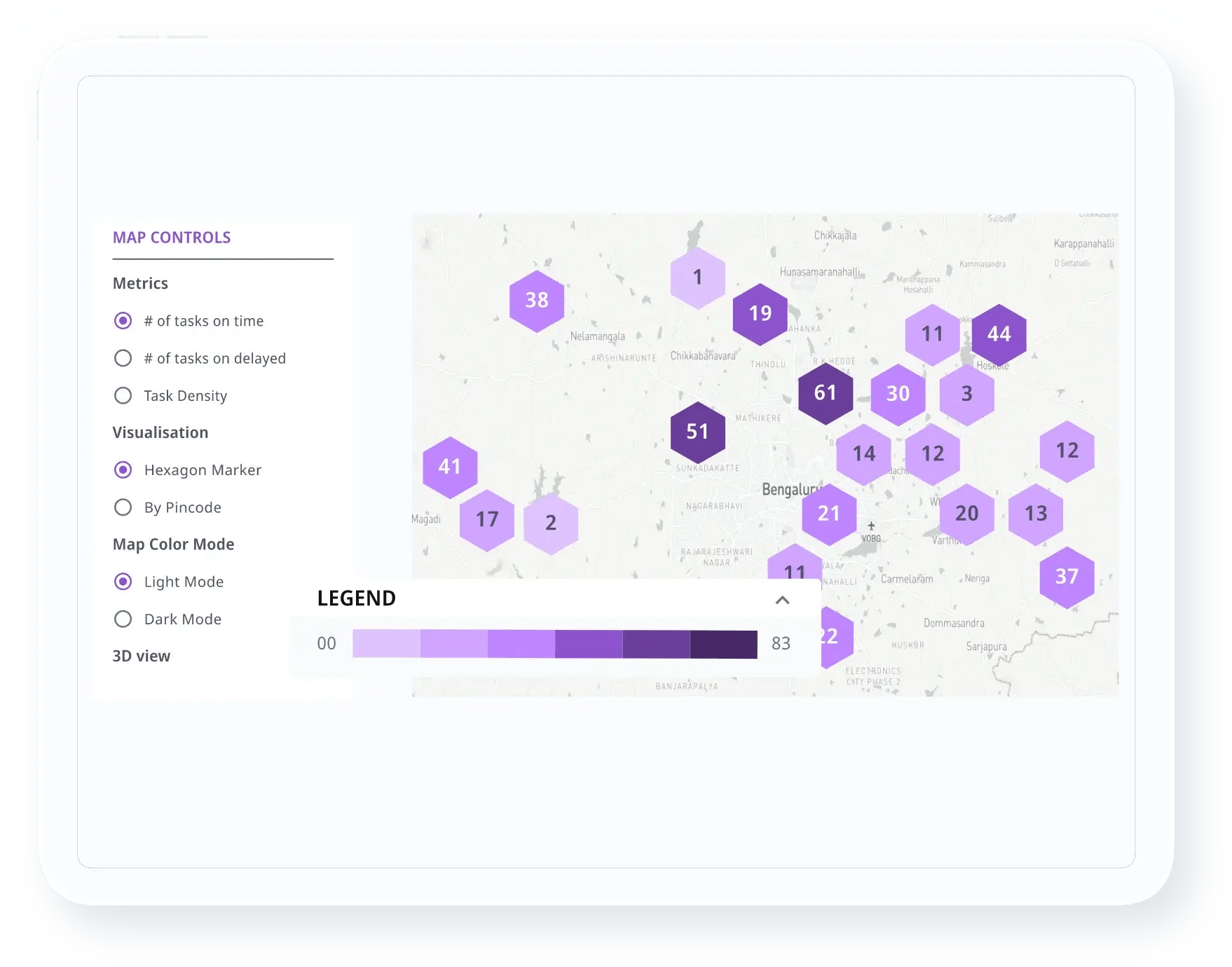Collapse the Legend panel
Screen dimensions: 1232x967
click(783, 601)
